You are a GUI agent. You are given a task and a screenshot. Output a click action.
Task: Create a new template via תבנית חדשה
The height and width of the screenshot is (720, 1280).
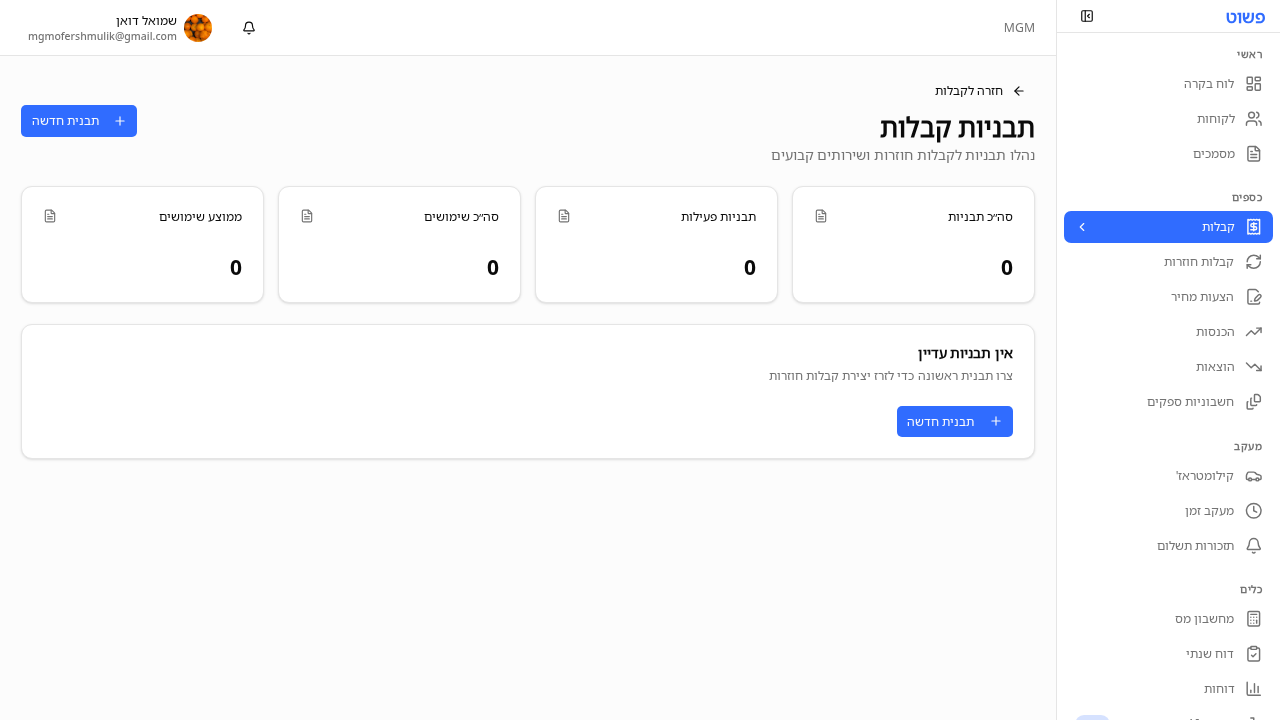79,120
